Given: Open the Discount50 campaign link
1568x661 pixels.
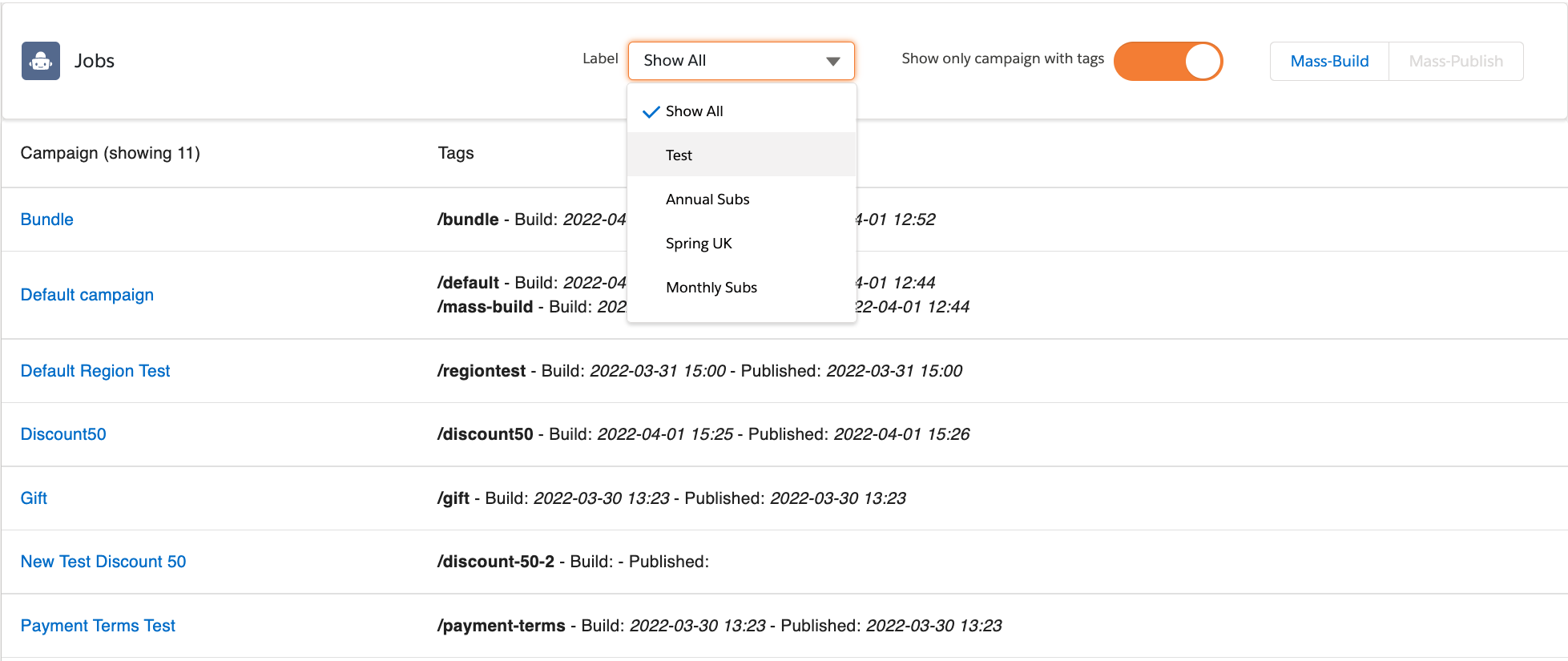Looking at the screenshot, I should point(63,434).
